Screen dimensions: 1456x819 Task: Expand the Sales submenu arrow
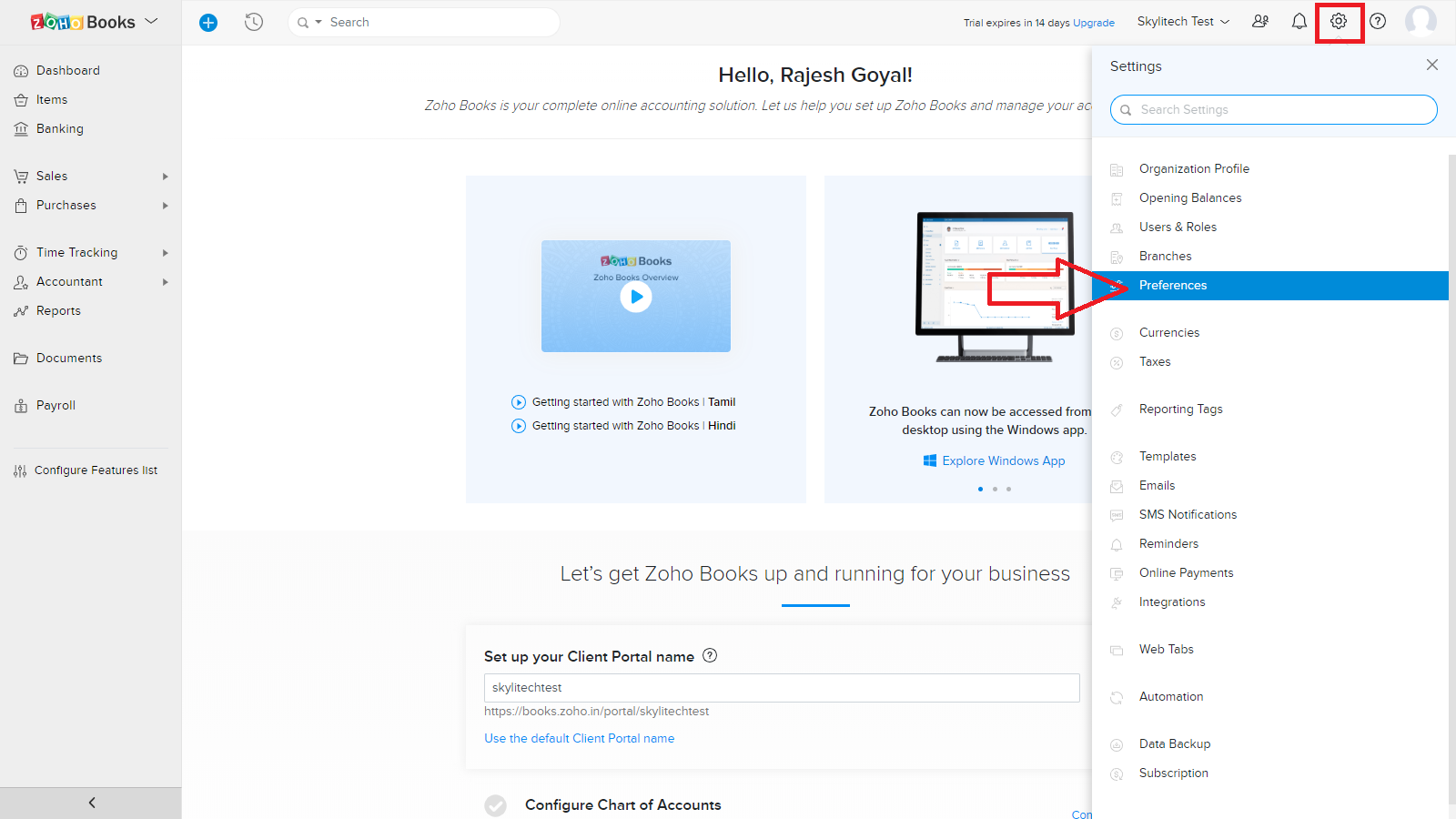(166, 177)
